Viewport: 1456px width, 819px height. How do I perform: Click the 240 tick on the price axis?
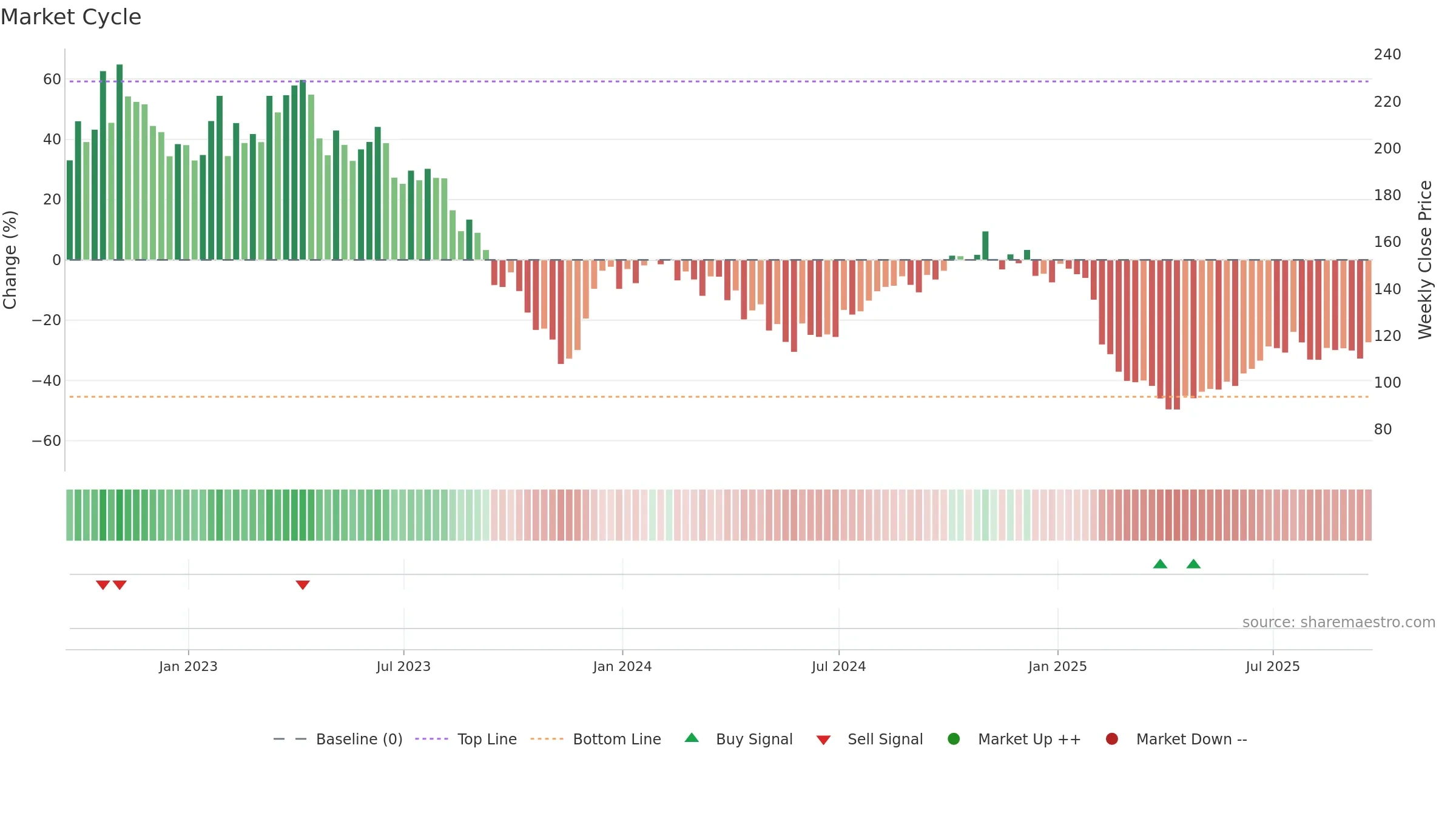[1387, 55]
